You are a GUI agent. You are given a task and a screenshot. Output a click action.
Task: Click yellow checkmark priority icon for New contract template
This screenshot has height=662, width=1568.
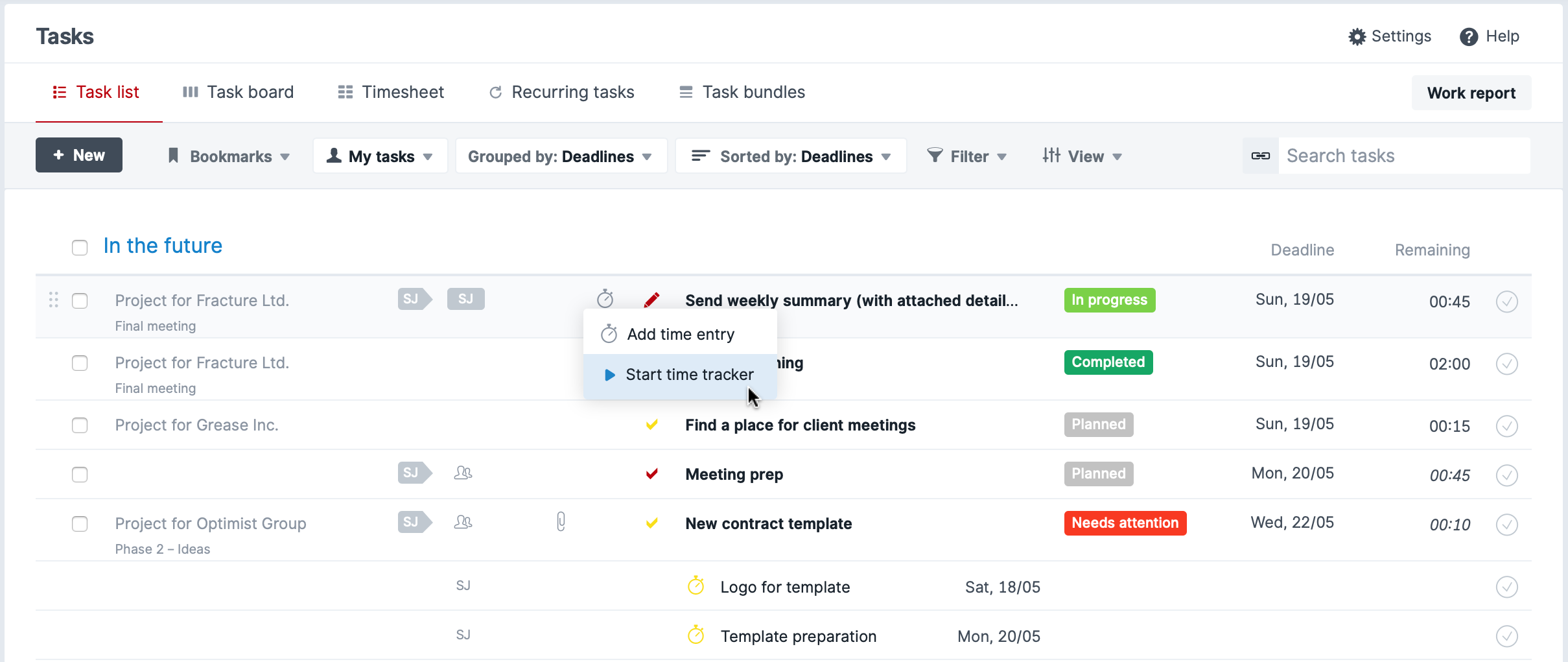(651, 523)
